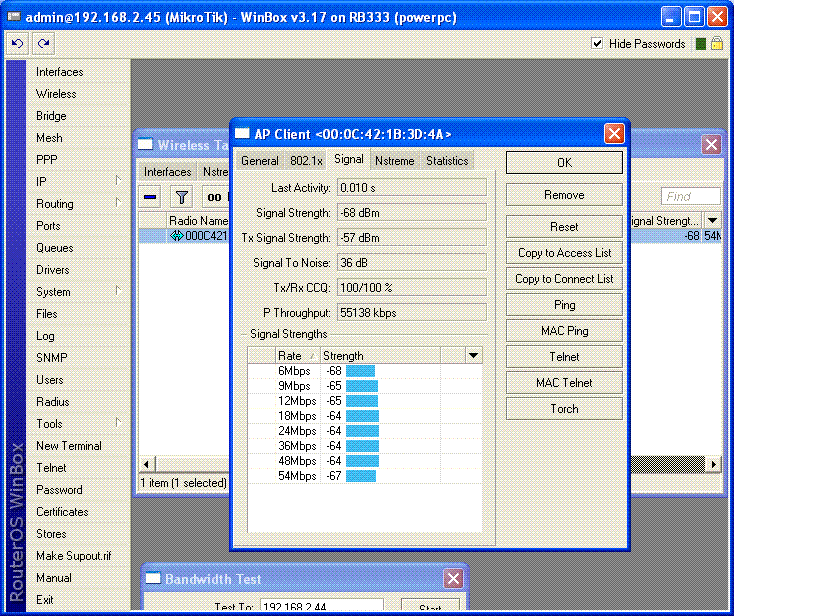Viewport: 840px width, 616px height.
Task: Close the AP Client dialog
Action: coord(614,134)
